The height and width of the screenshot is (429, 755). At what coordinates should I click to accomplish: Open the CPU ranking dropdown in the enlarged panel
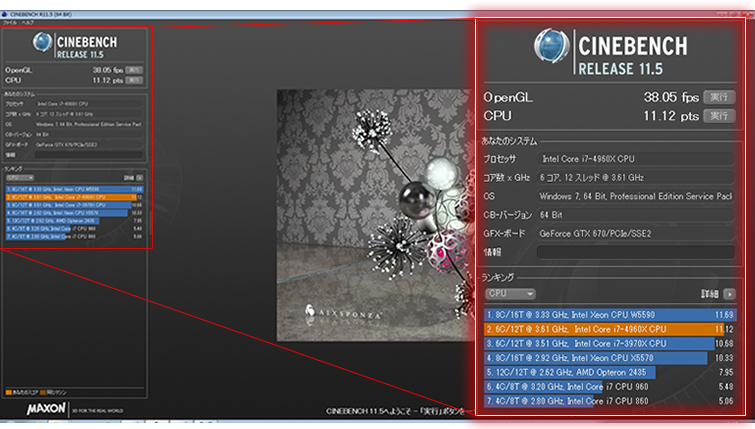click(509, 294)
